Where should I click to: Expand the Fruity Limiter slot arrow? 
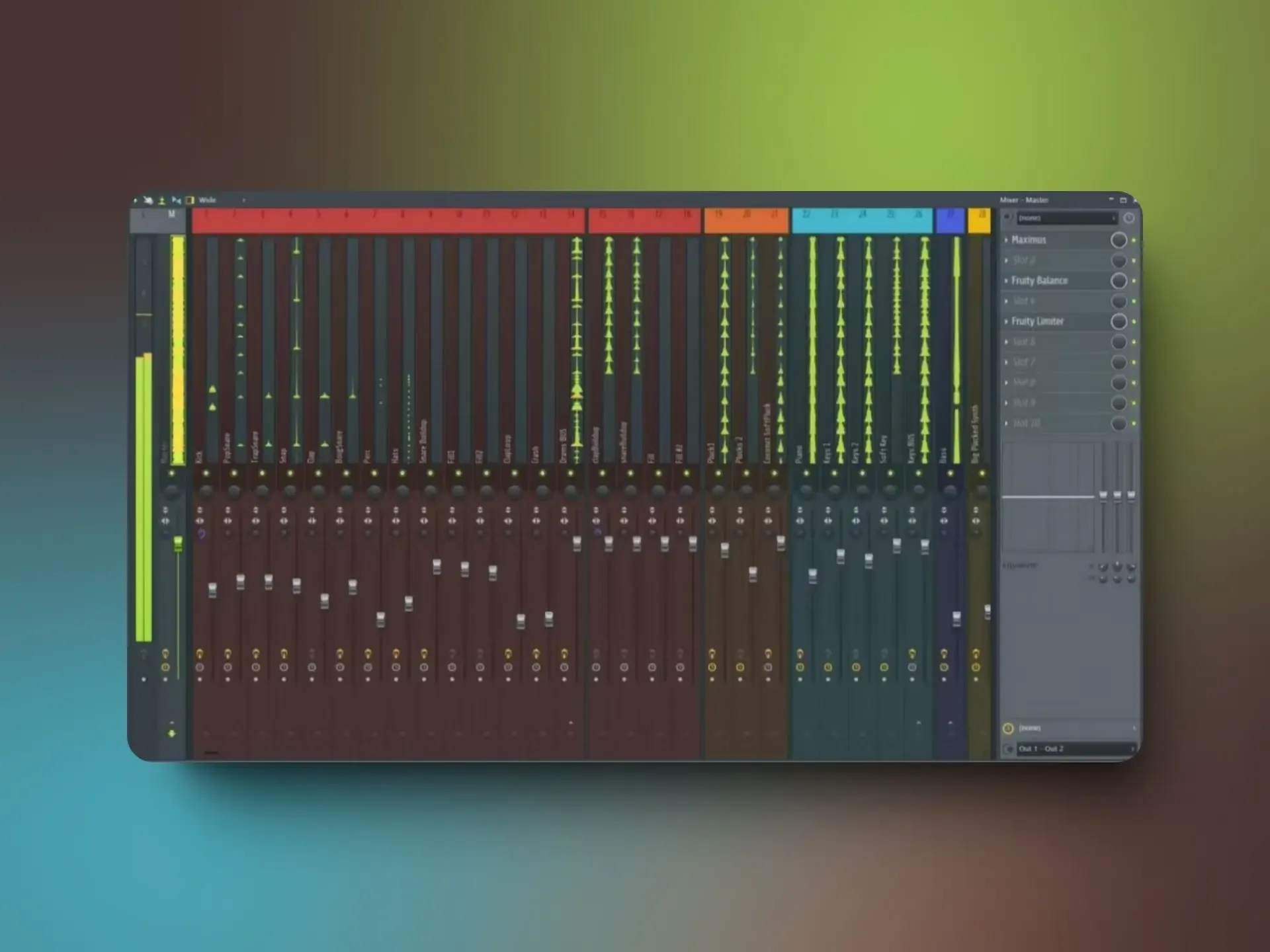point(1006,321)
